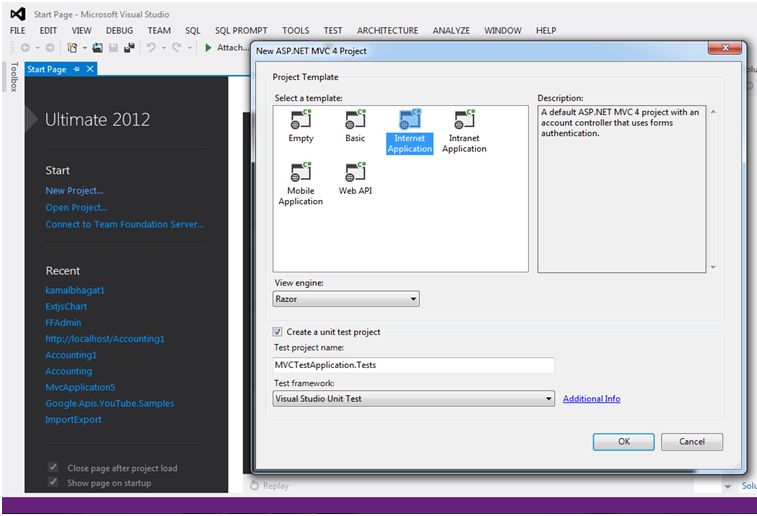
Task: Click the green Start/Attach play icon
Action: point(208,47)
